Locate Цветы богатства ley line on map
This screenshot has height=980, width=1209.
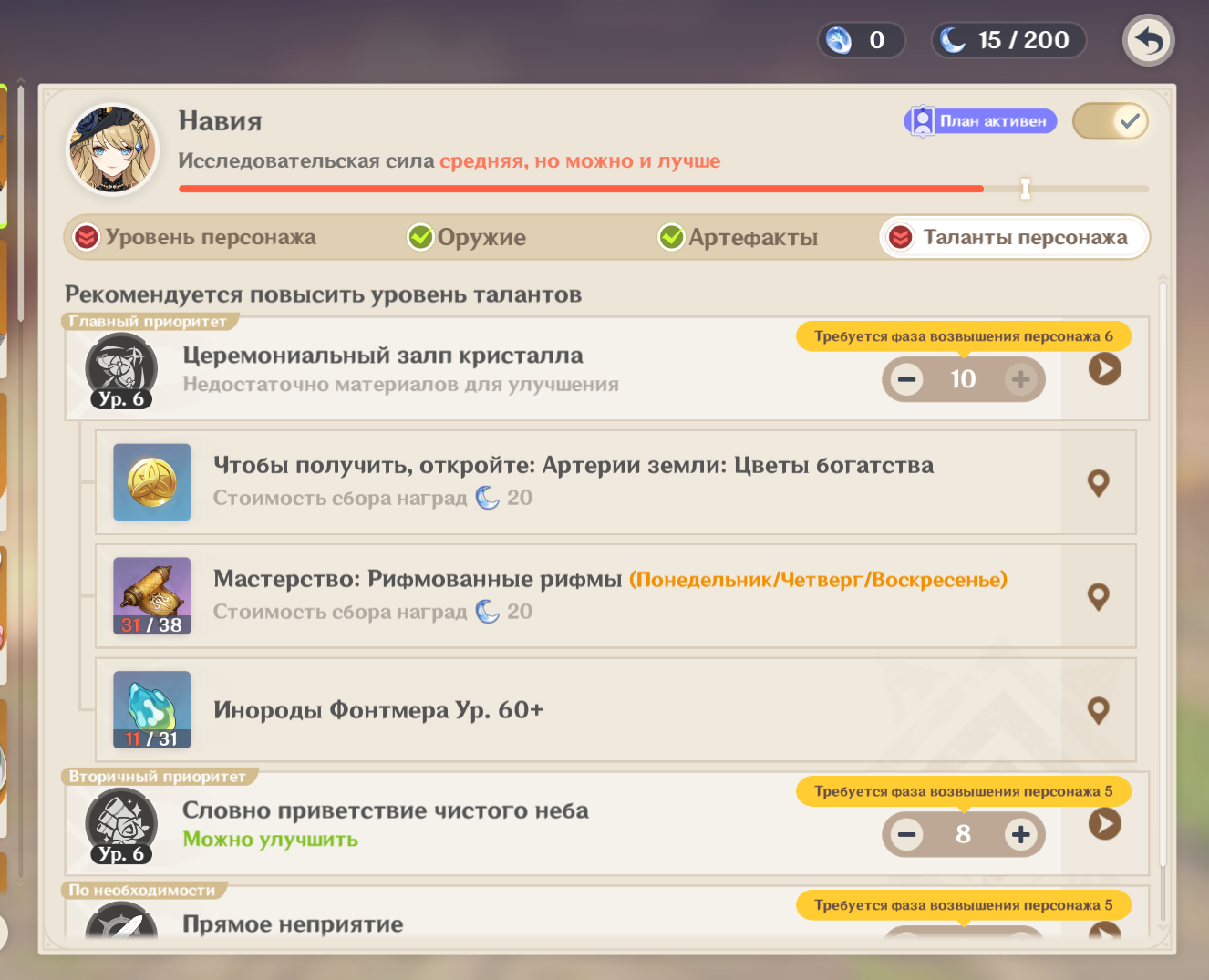coord(1099,483)
